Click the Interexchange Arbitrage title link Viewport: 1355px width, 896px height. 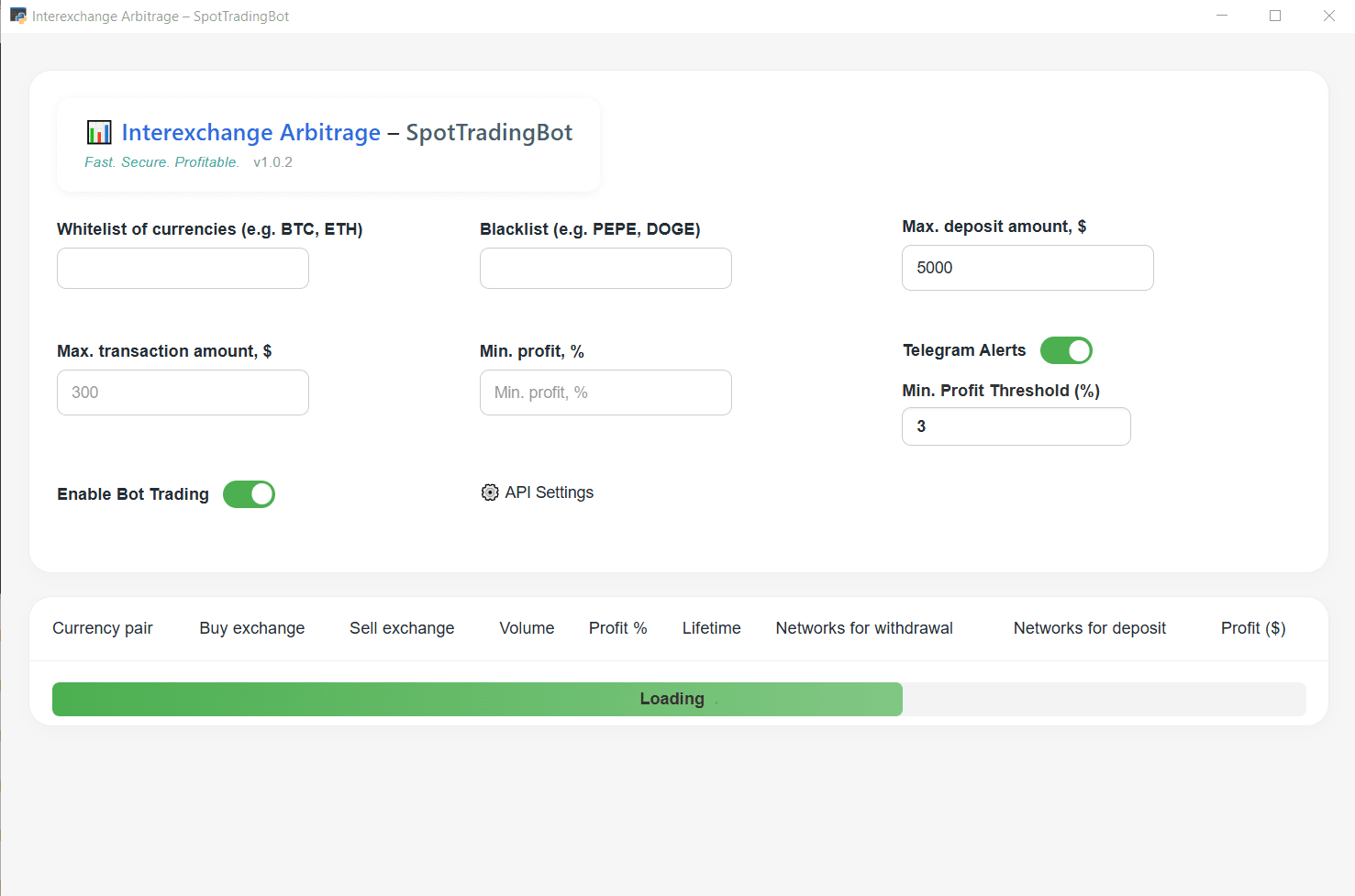pyautogui.click(x=250, y=133)
